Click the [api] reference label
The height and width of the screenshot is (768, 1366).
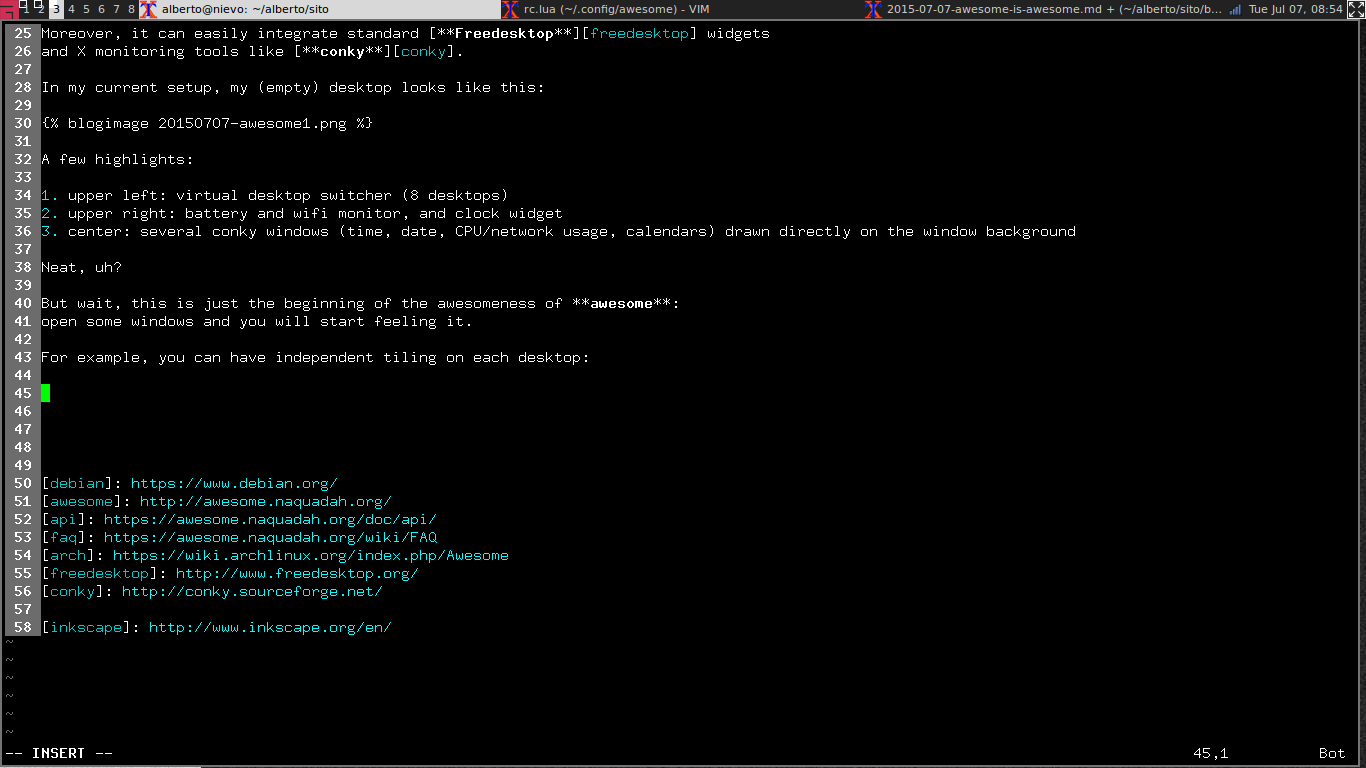pyautogui.click(x=63, y=519)
